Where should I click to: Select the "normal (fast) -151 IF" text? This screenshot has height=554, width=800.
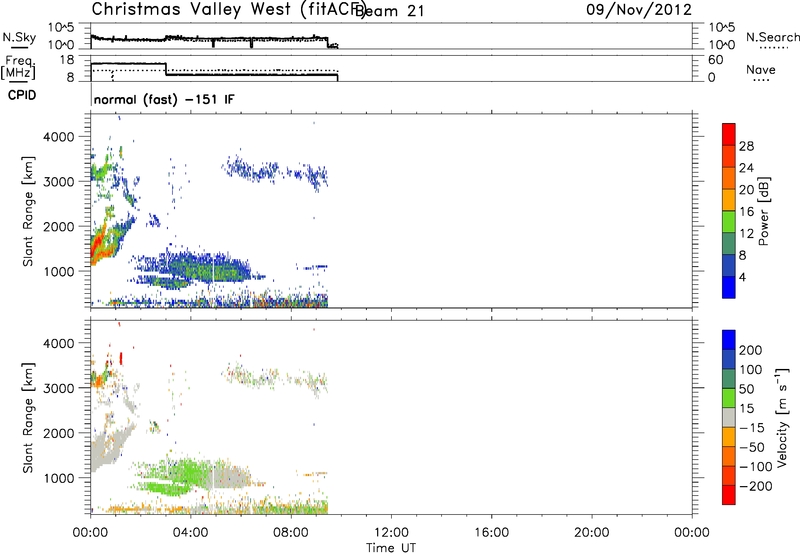(164, 99)
